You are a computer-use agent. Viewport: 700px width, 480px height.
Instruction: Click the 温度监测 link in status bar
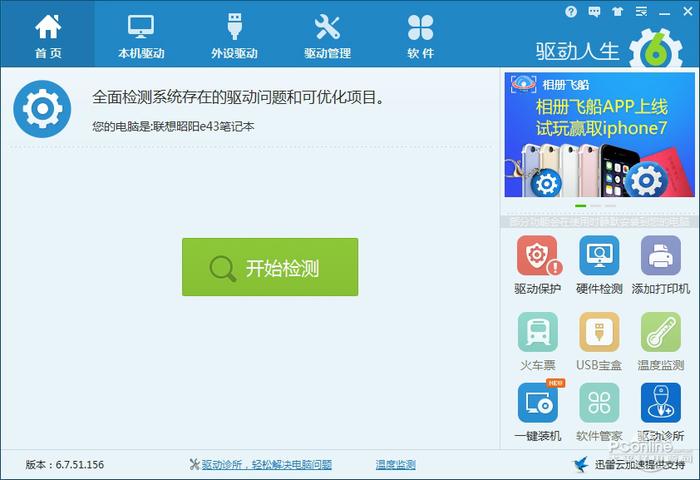pos(395,465)
